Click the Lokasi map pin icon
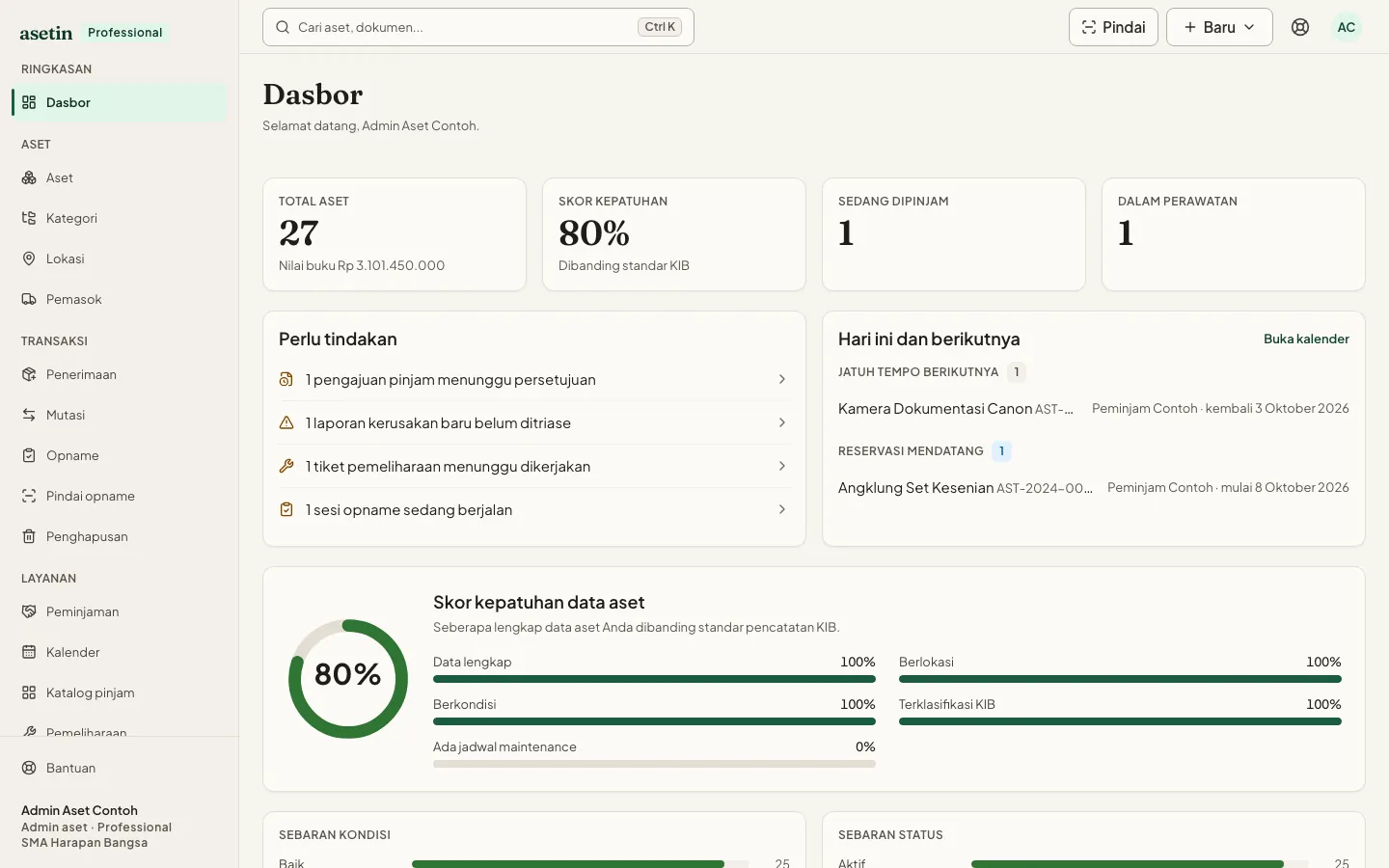This screenshot has height=868, width=1389. pyautogui.click(x=29, y=258)
